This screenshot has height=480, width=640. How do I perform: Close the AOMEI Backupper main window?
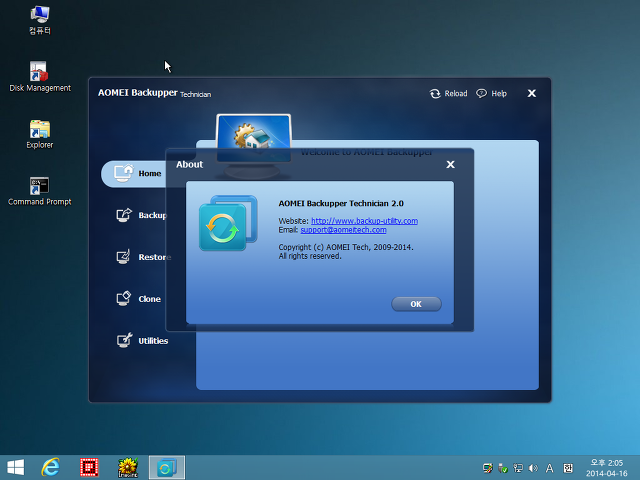tap(531, 93)
